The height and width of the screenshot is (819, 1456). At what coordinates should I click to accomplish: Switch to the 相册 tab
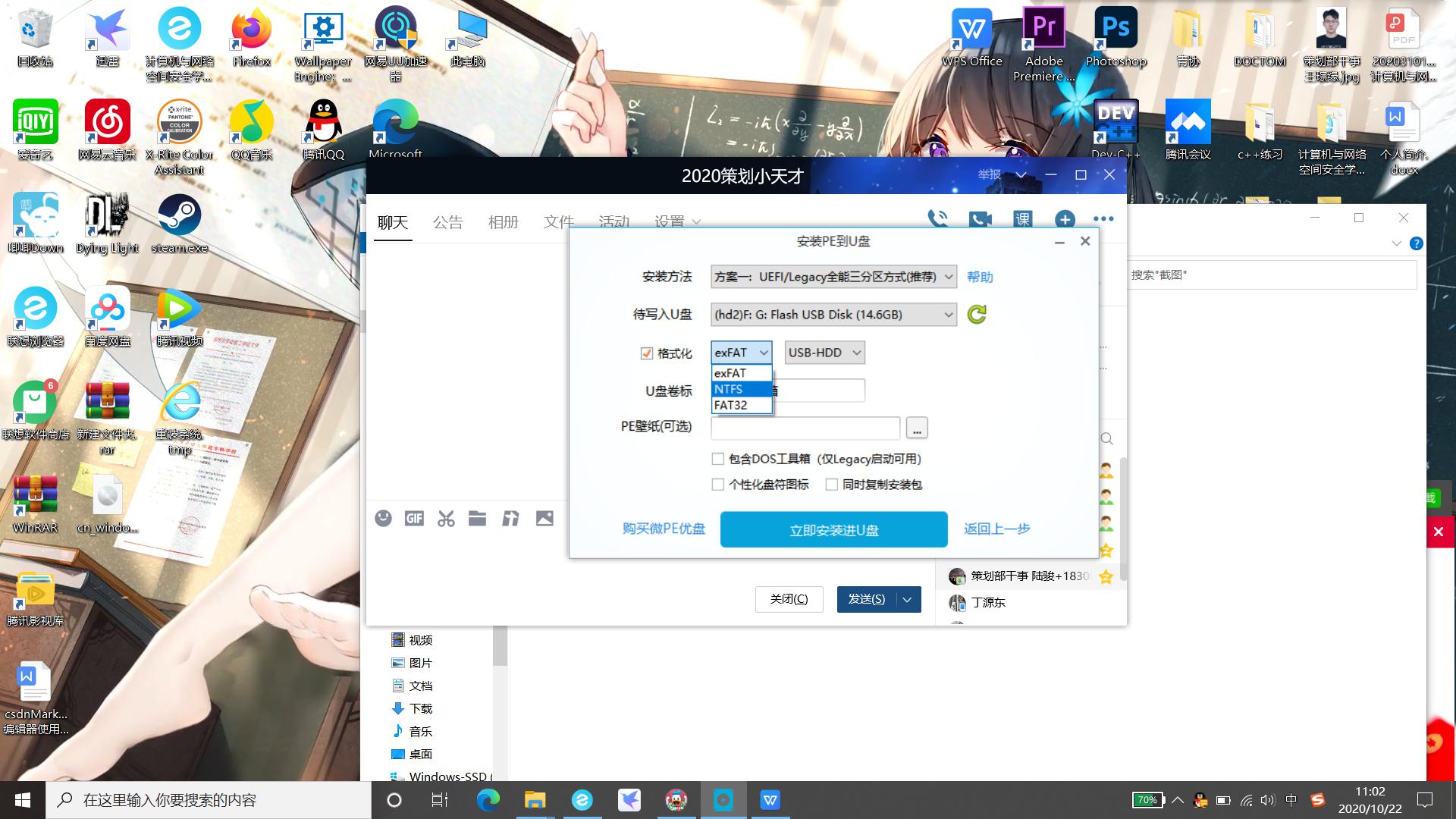click(x=504, y=221)
